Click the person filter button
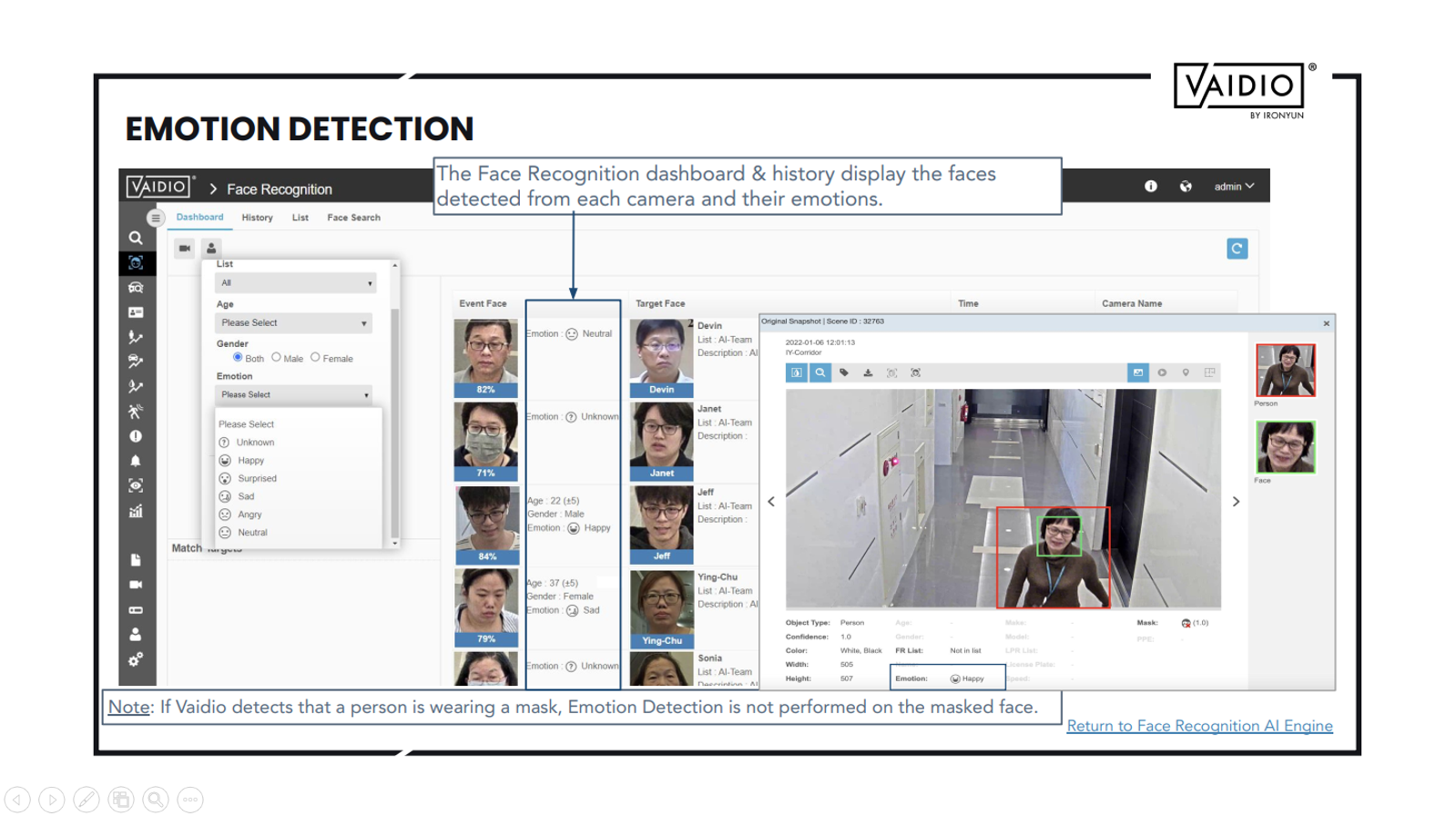The height and width of the screenshot is (816, 1456). (x=211, y=248)
